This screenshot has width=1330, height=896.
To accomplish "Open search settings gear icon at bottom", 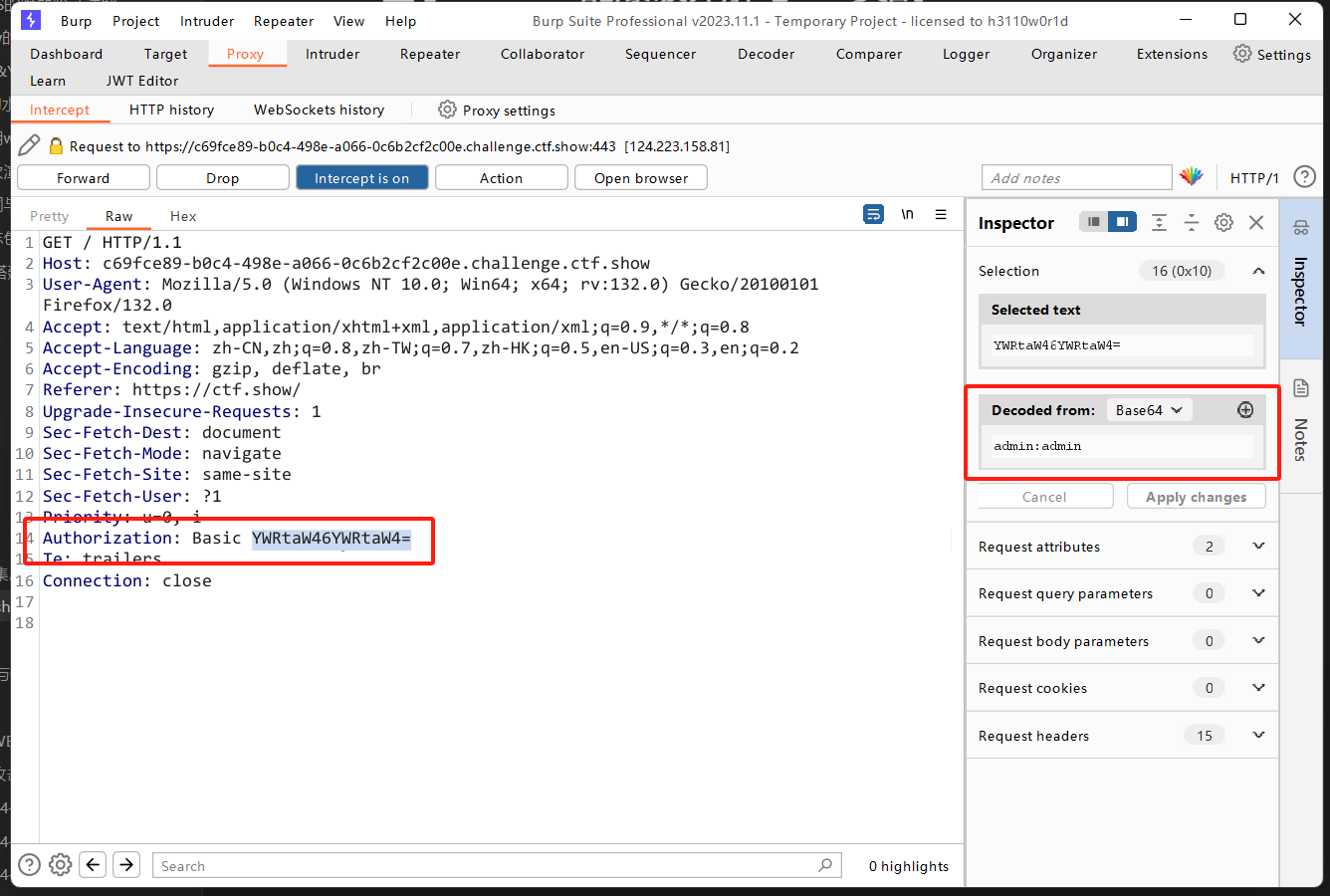I will [x=61, y=864].
